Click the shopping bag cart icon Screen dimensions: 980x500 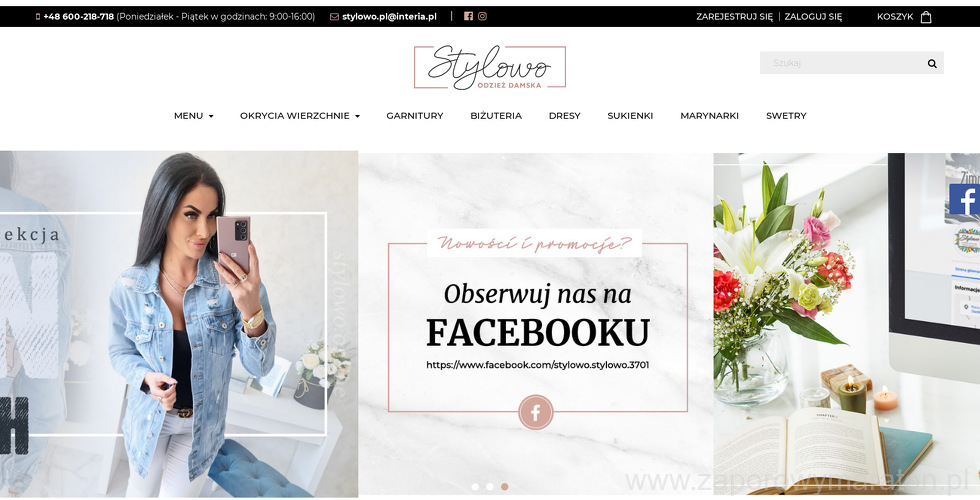coord(926,17)
